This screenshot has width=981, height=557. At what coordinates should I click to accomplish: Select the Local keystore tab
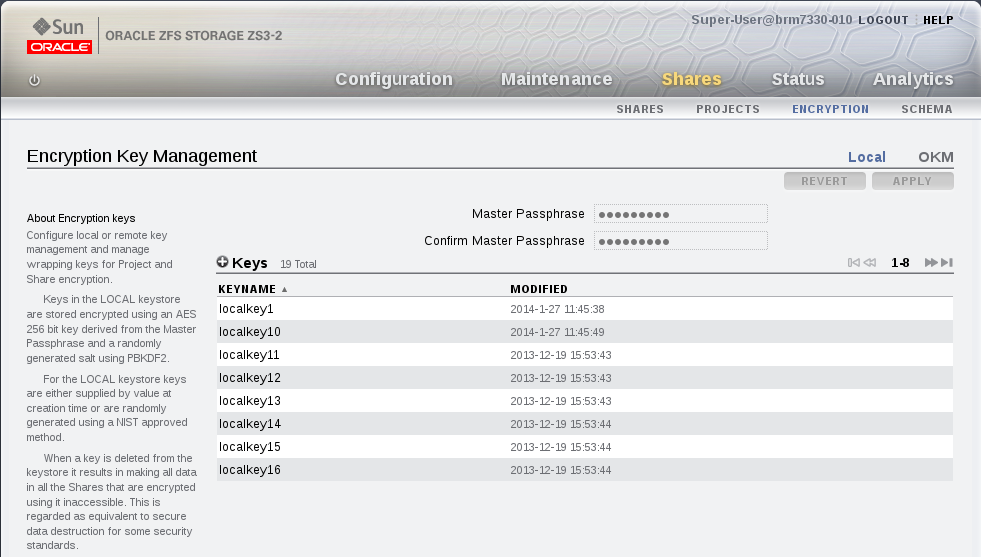(x=867, y=157)
